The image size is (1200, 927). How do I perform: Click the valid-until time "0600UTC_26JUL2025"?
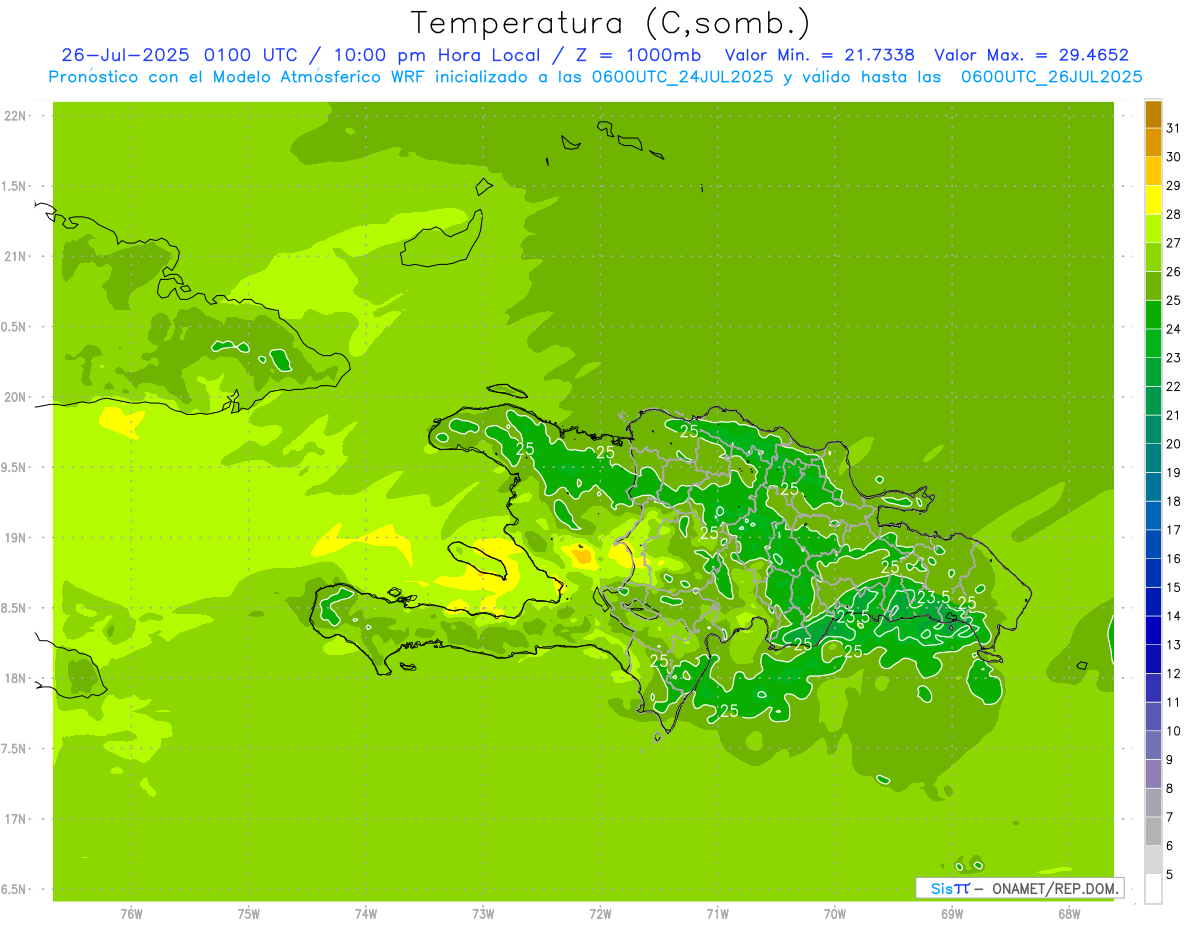(x=1052, y=77)
